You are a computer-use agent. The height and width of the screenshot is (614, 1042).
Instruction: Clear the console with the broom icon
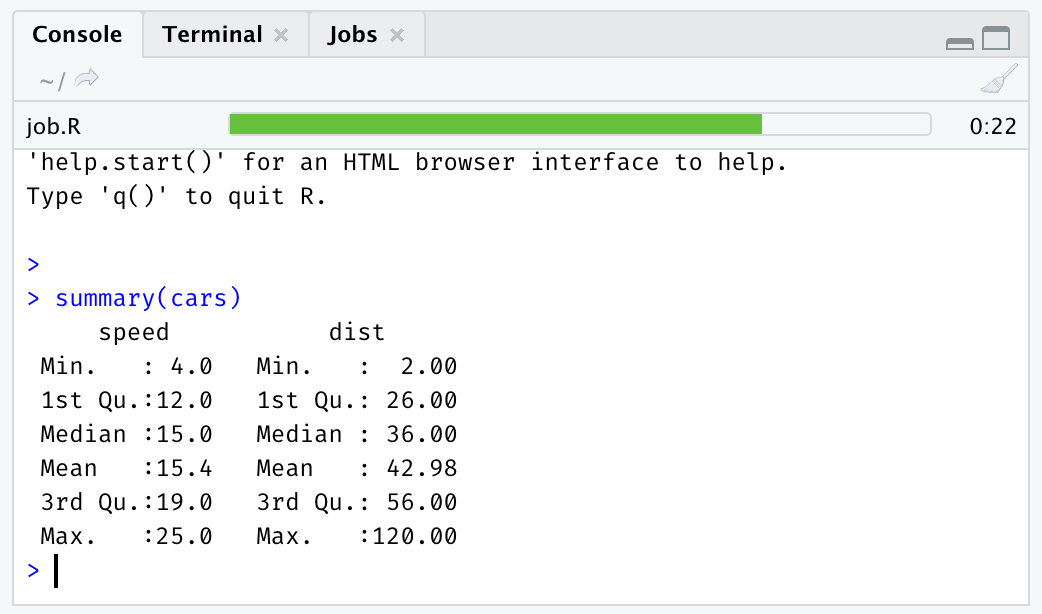click(x=999, y=79)
